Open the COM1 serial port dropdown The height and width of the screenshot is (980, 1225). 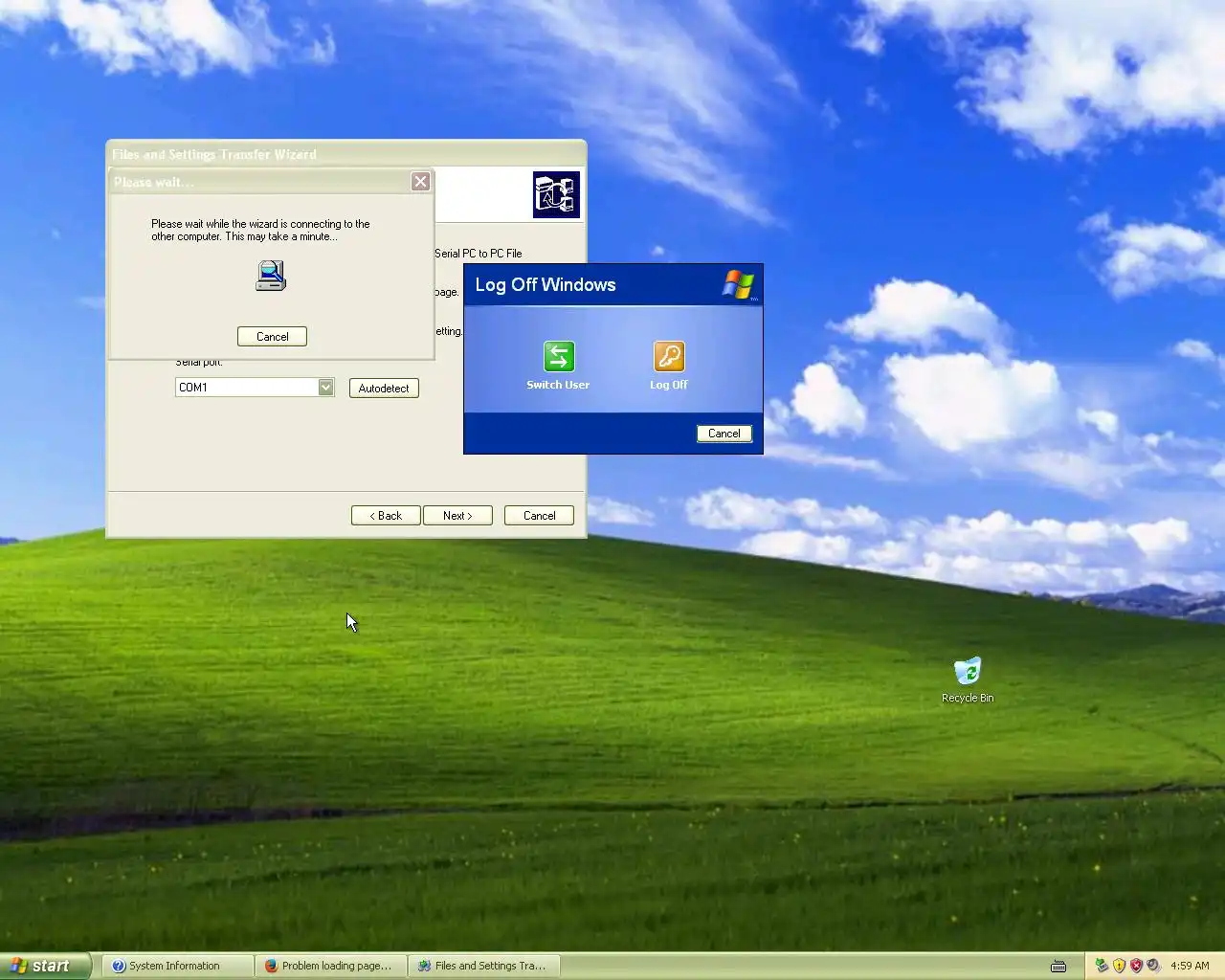(325, 387)
